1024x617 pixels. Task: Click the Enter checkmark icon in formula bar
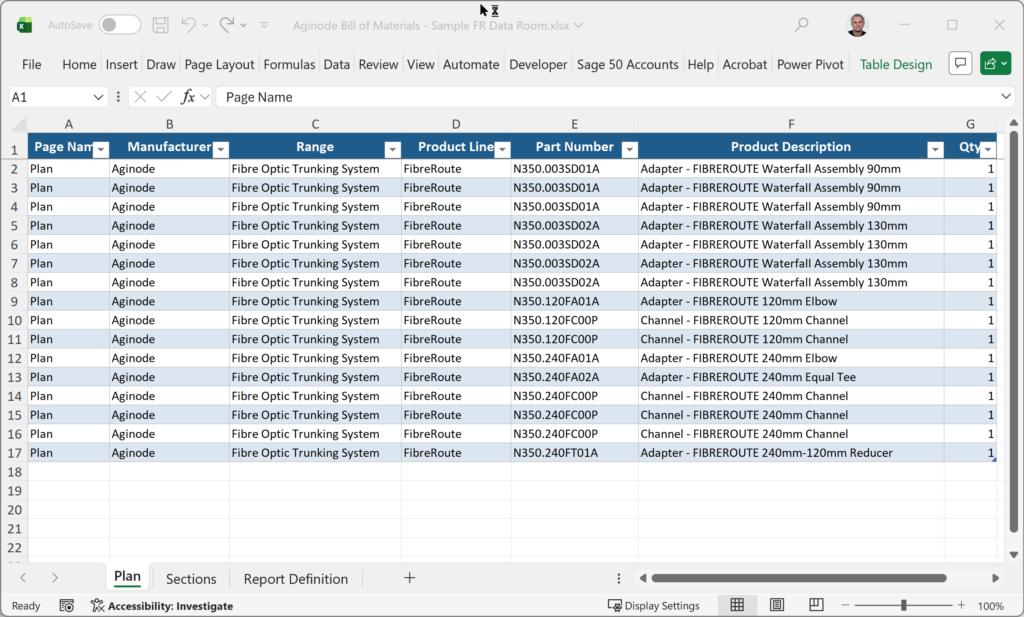point(164,97)
